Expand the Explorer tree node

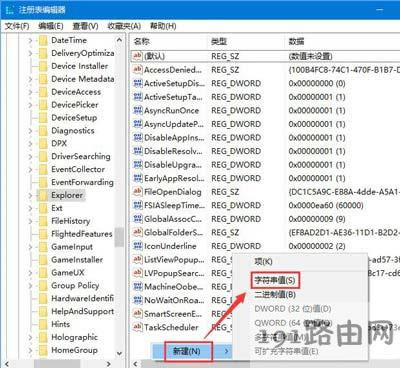point(30,196)
